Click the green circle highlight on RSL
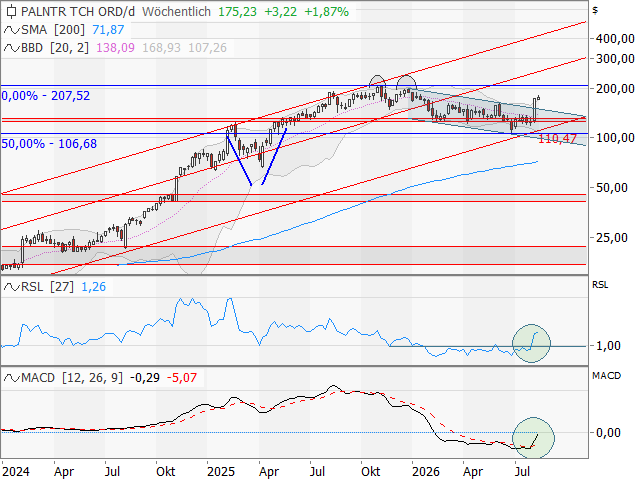 pos(531,343)
